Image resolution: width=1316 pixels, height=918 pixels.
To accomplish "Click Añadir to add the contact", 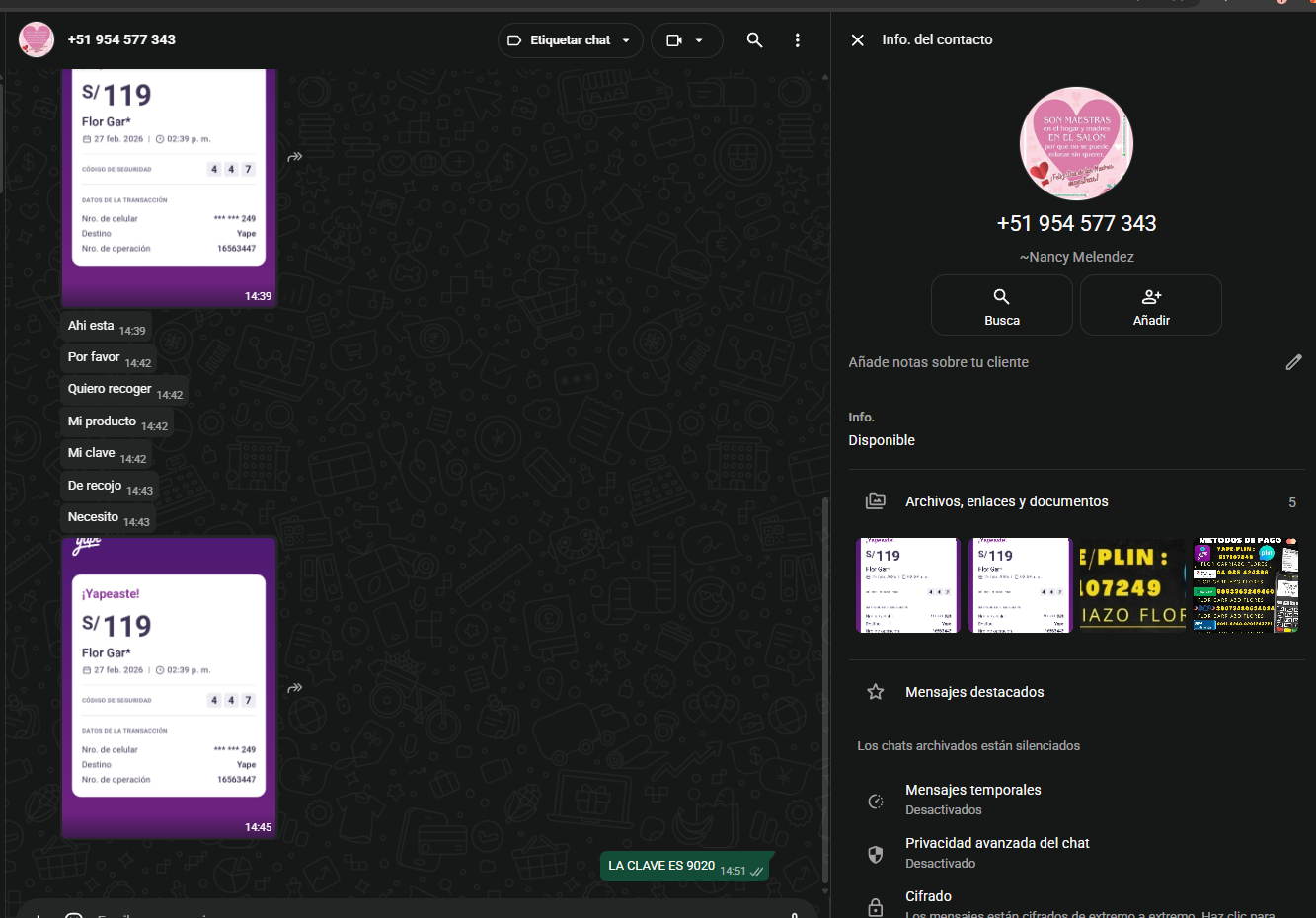I will coord(1150,306).
